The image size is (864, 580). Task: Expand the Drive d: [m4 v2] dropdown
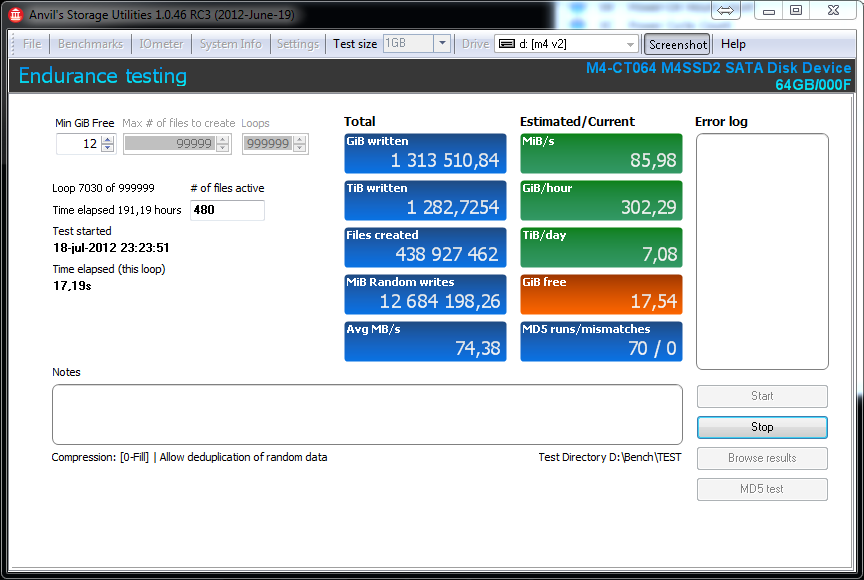point(630,44)
